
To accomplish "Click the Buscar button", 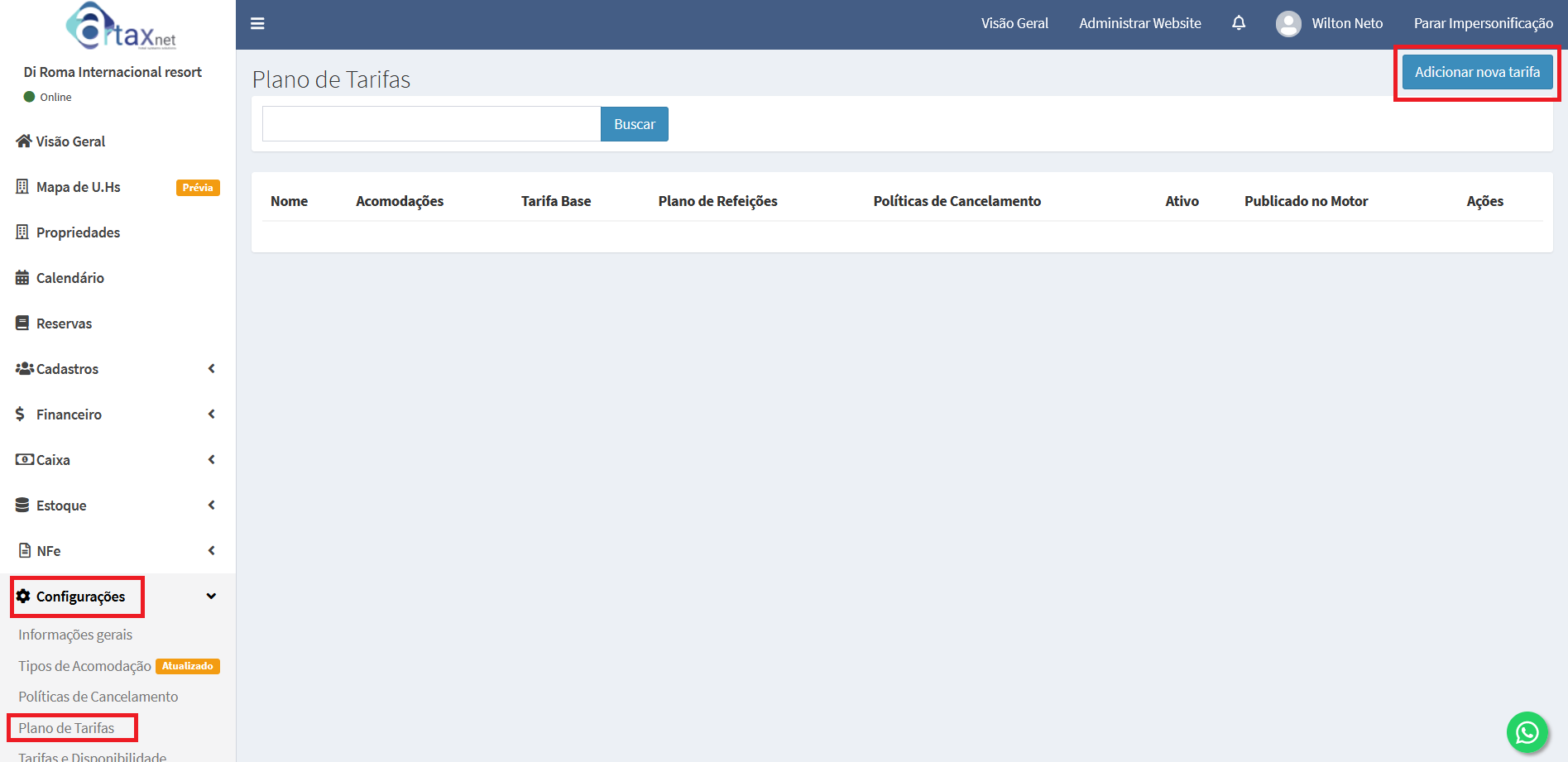I will (635, 124).
